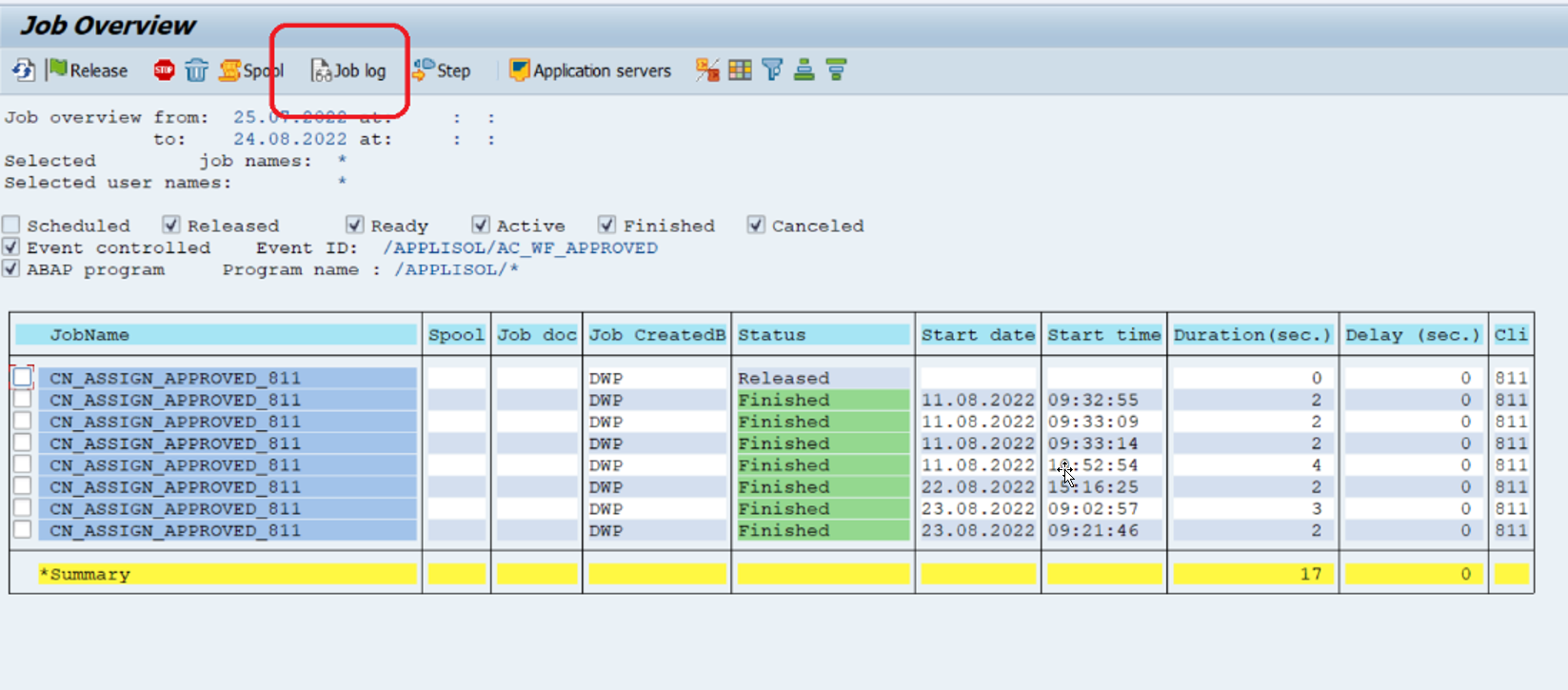The height and width of the screenshot is (690, 1568).
Task: Click the Release flag button
Action: coord(88,70)
